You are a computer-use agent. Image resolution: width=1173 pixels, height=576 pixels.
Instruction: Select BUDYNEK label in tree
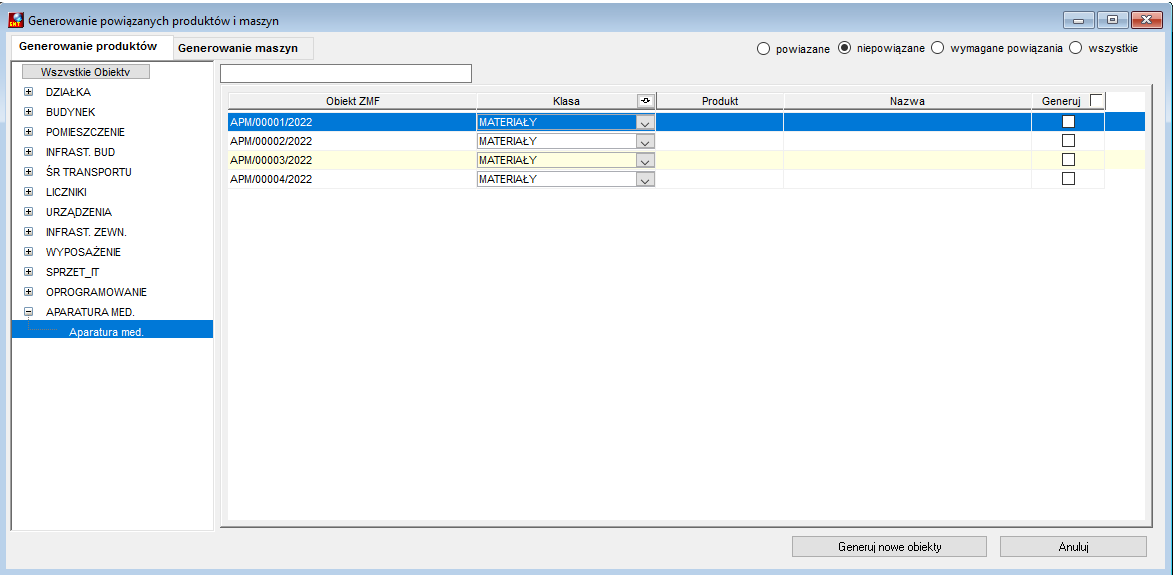(70, 111)
